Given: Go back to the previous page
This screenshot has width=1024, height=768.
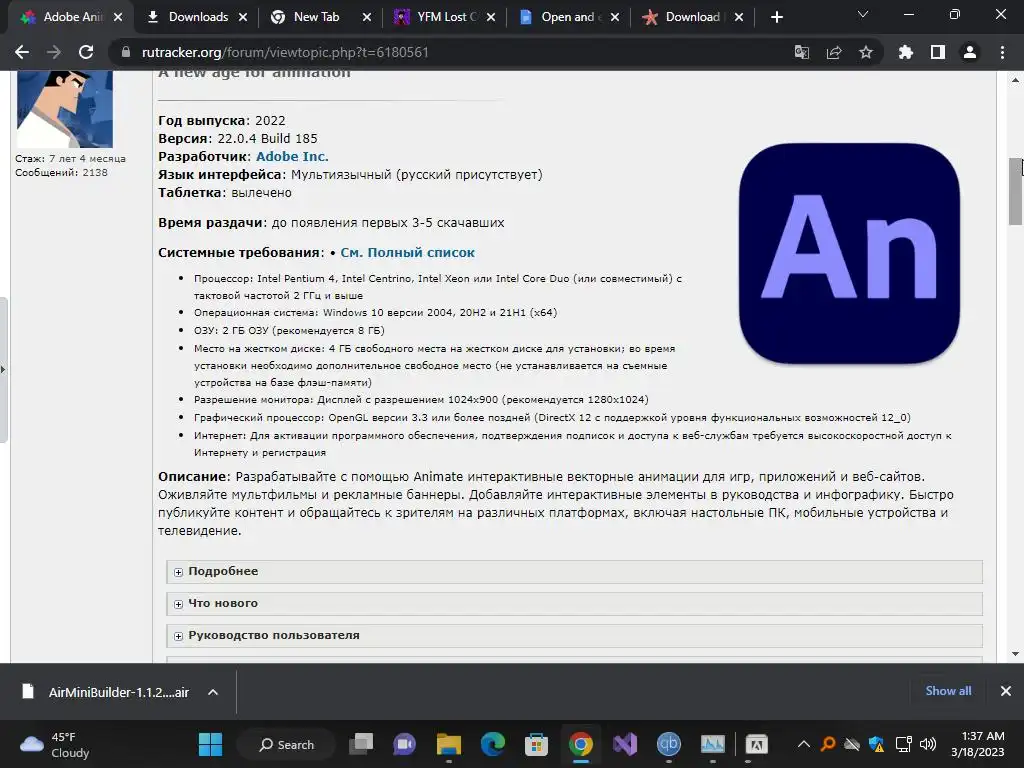Looking at the screenshot, I should (22, 52).
